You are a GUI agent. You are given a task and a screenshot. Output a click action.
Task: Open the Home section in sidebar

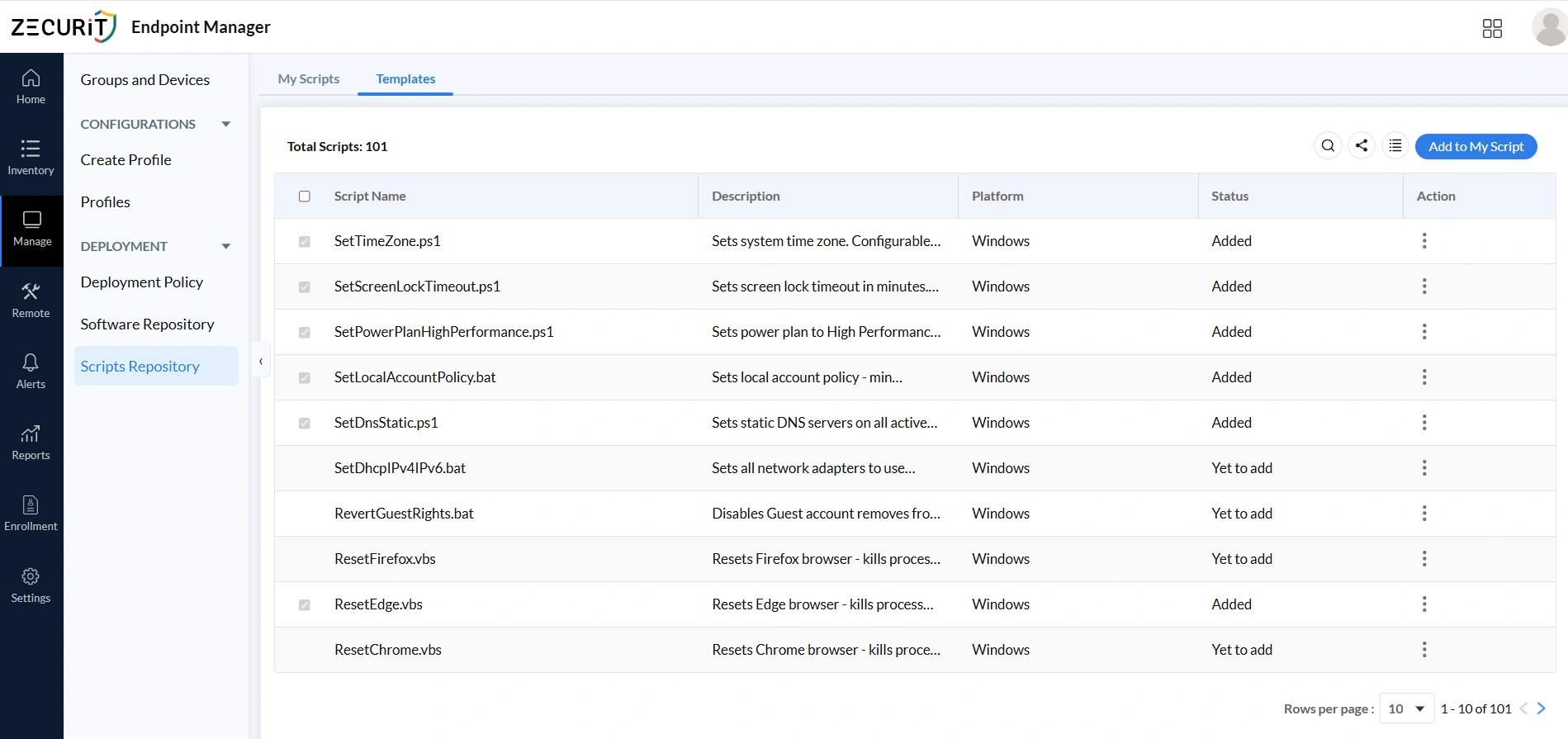pos(31,88)
